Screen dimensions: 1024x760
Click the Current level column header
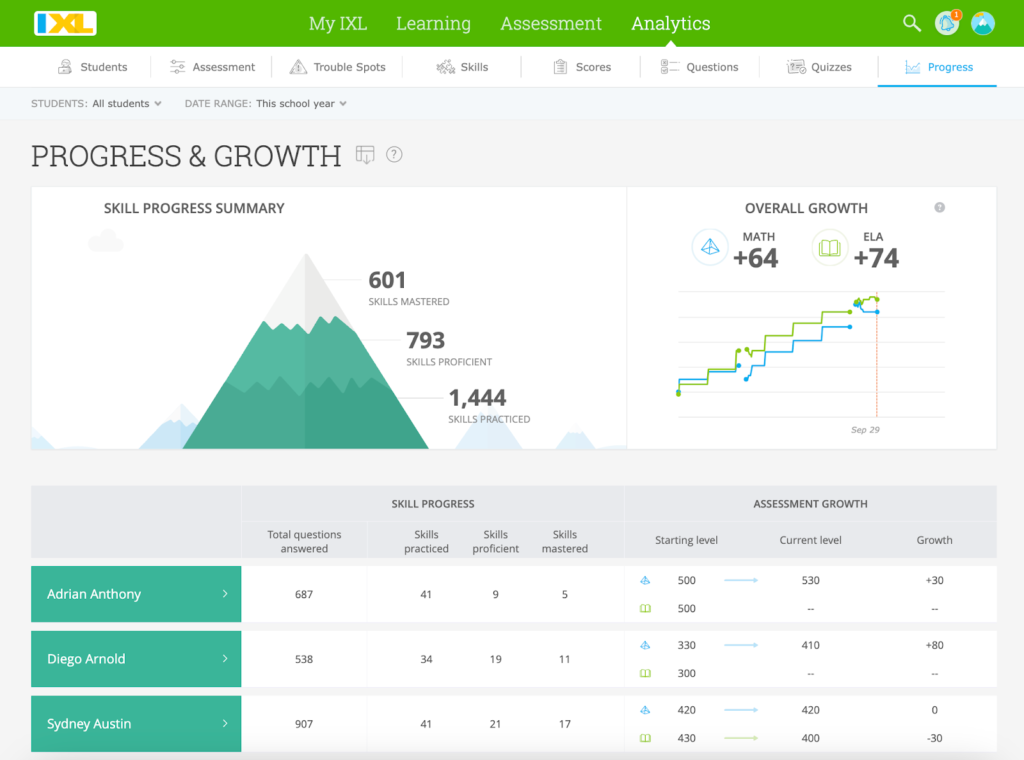coord(810,540)
